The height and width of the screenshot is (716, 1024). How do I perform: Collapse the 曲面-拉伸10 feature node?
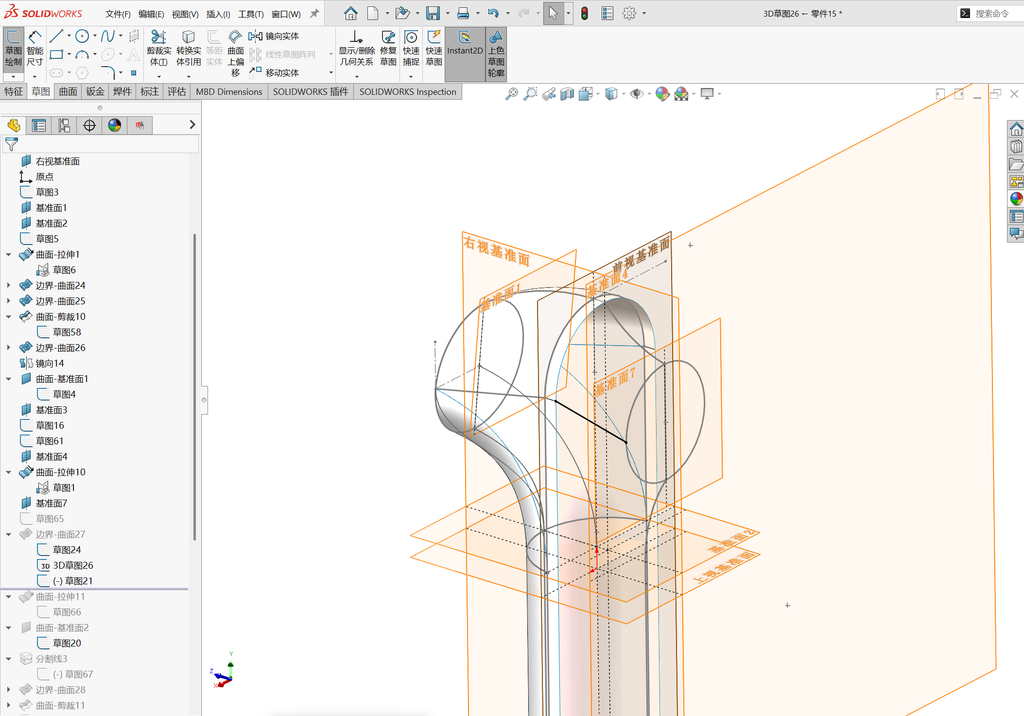[x=8, y=472]
